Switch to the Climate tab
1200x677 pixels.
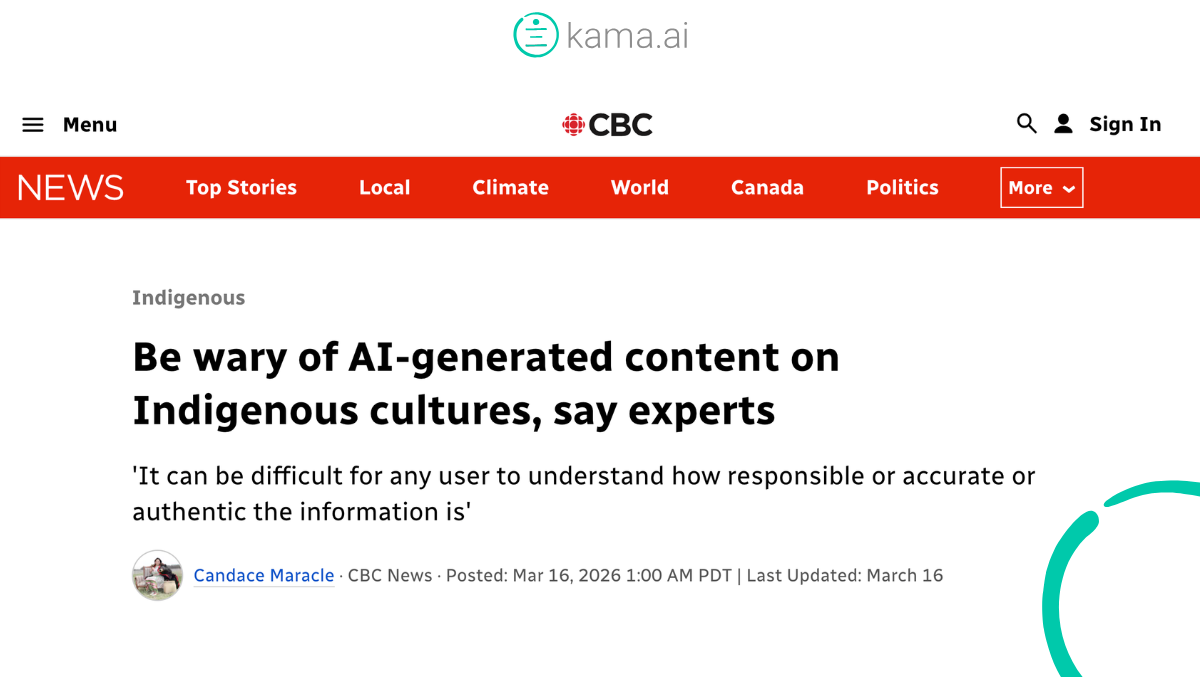tap(510, 187)
